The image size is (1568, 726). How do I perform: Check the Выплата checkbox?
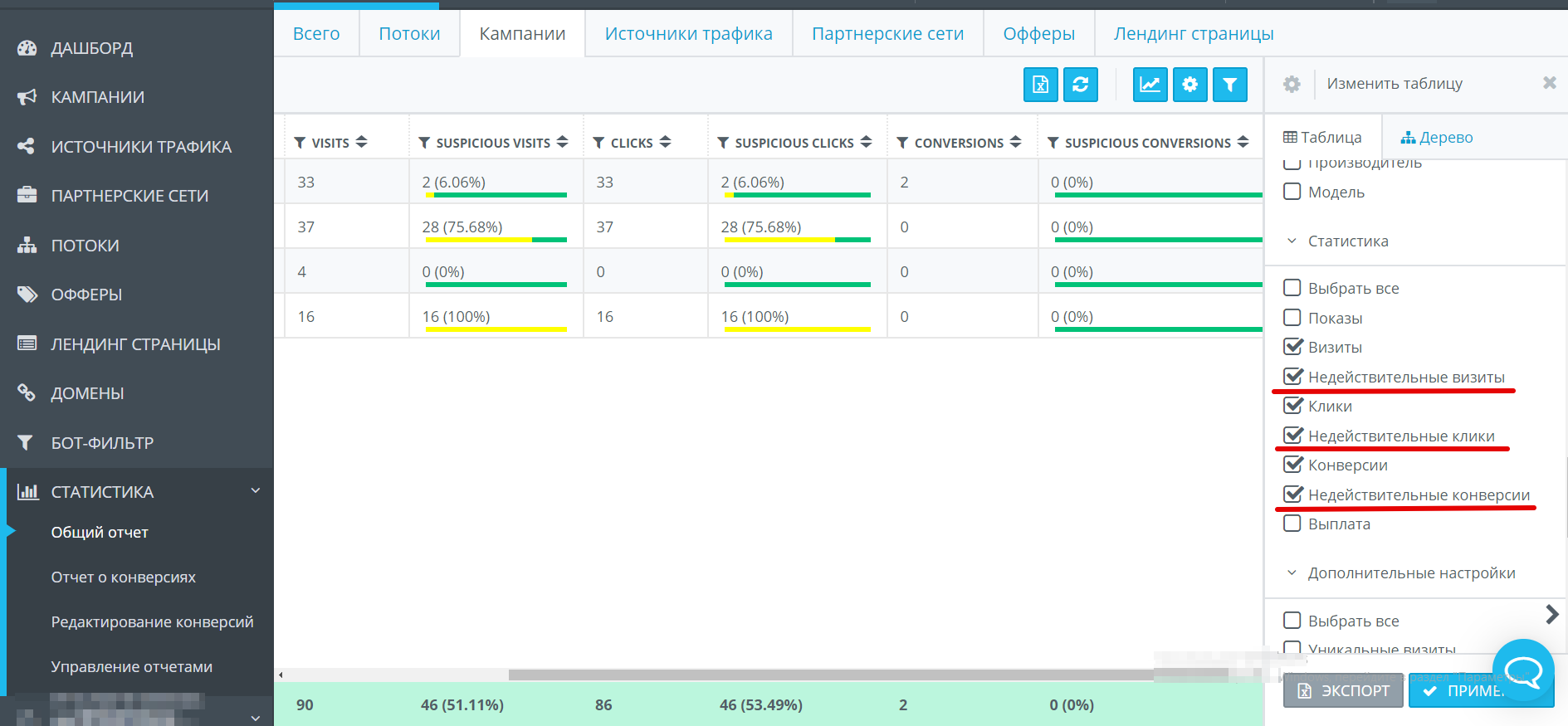[1292, 524]
